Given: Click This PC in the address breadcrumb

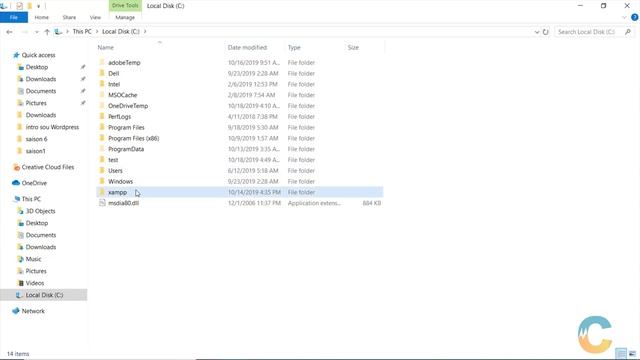Looking at the screenshot, I should coord(82,31).
